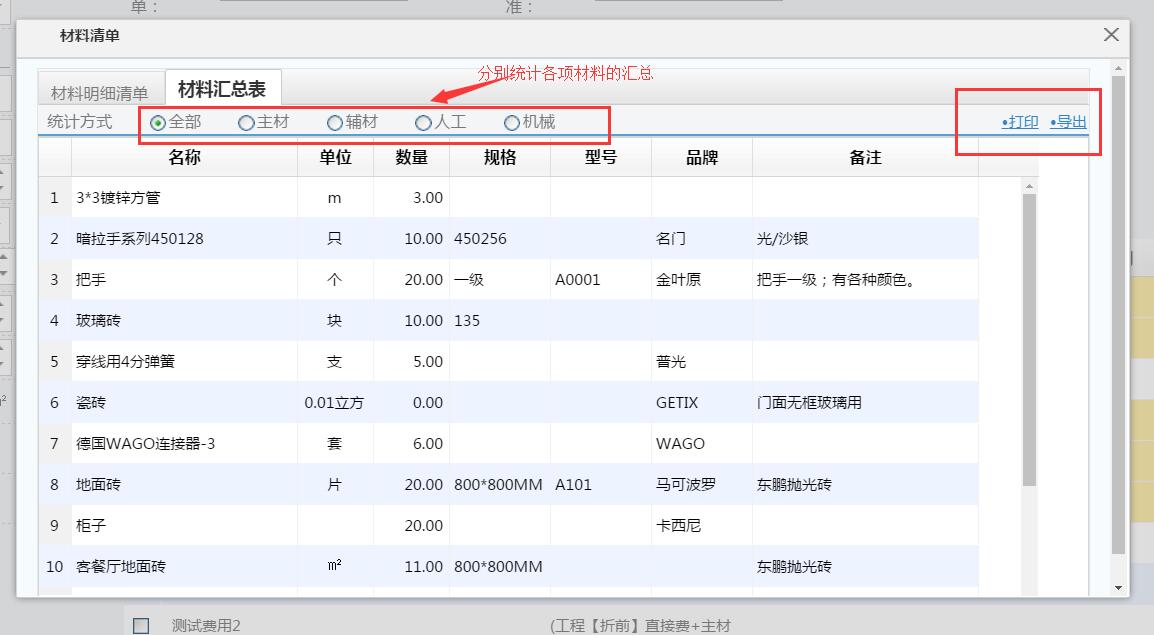1154x635 pixels.
Task: Select the 材料汇总表 tab
Action: tap(222, 89)
